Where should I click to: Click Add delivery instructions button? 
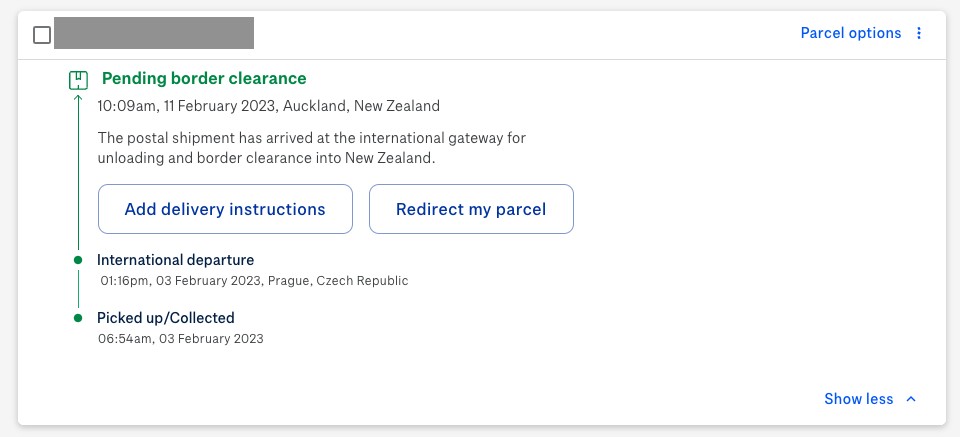click(225, 209)
